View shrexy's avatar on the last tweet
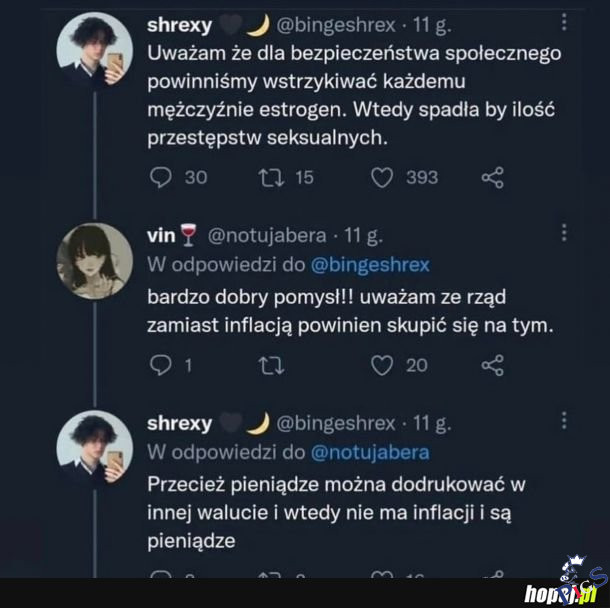The width and height of the screenshot is (610, 608). pyautogui.click(x=95, y=448)
